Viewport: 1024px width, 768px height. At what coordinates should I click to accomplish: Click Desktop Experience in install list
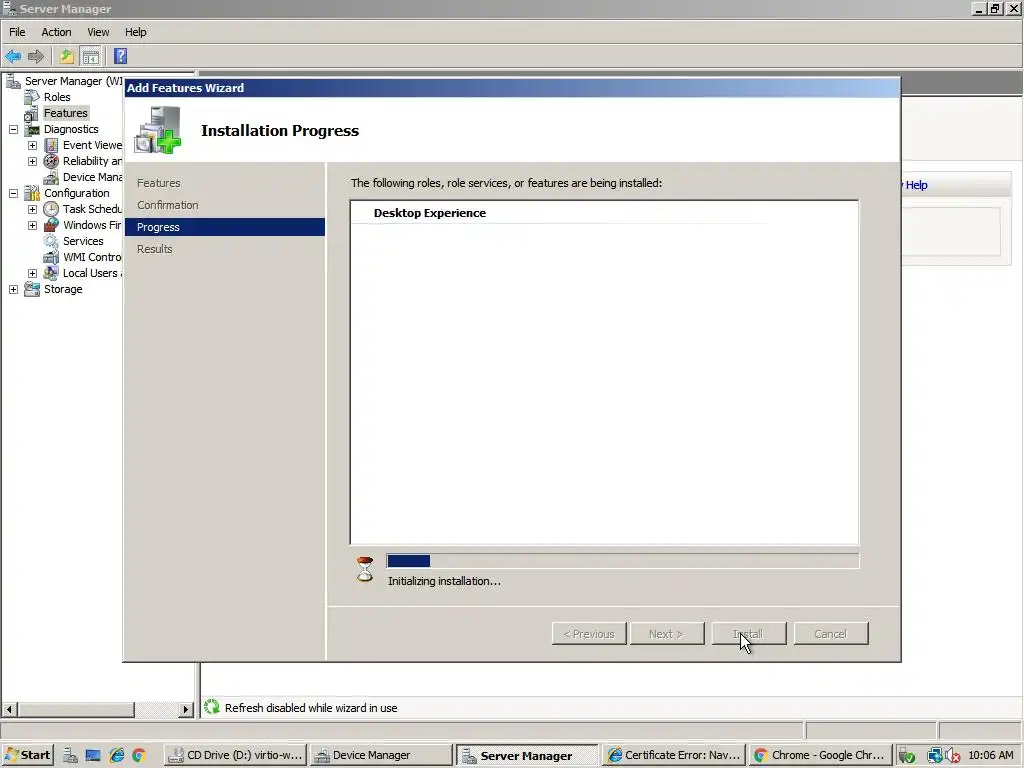point(430,213)
